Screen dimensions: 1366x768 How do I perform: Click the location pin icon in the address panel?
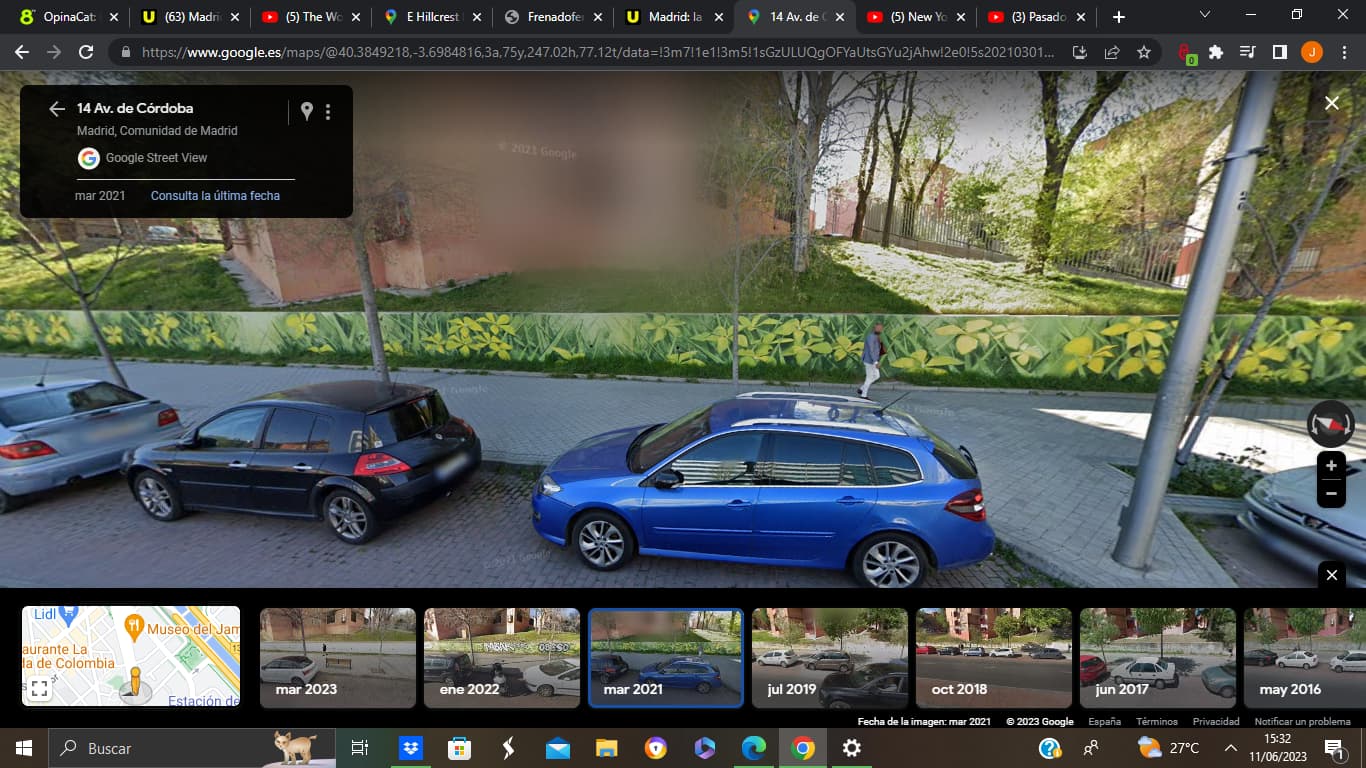pyautogui.click(x=307, y=111)
